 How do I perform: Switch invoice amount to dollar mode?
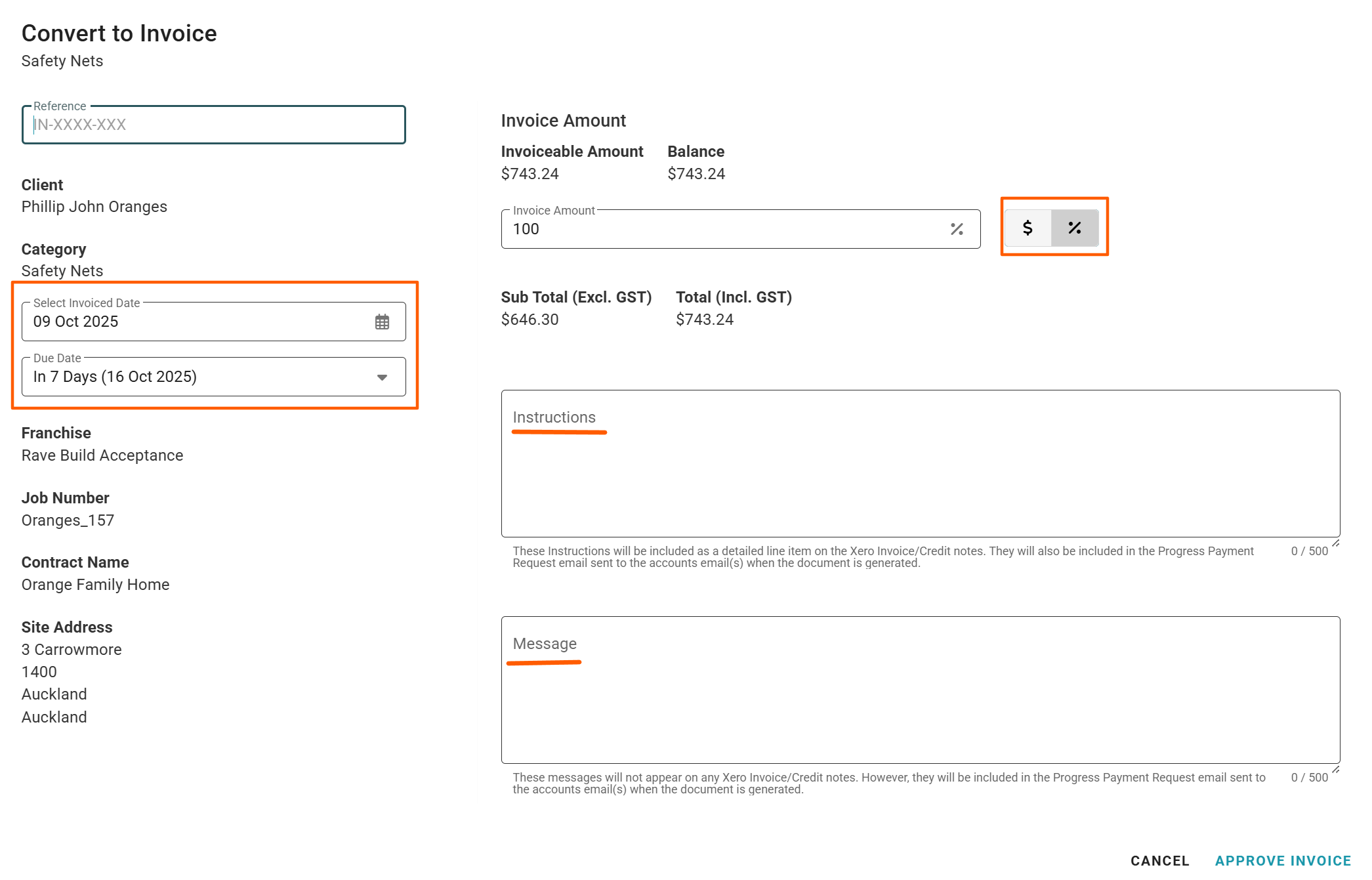tap(1028, 228)
